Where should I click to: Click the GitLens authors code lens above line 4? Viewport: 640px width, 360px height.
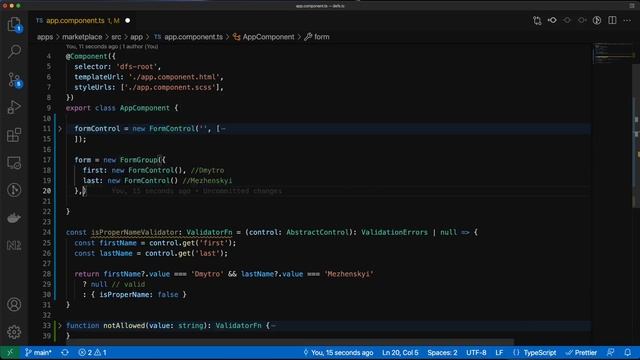coord(112,47)
